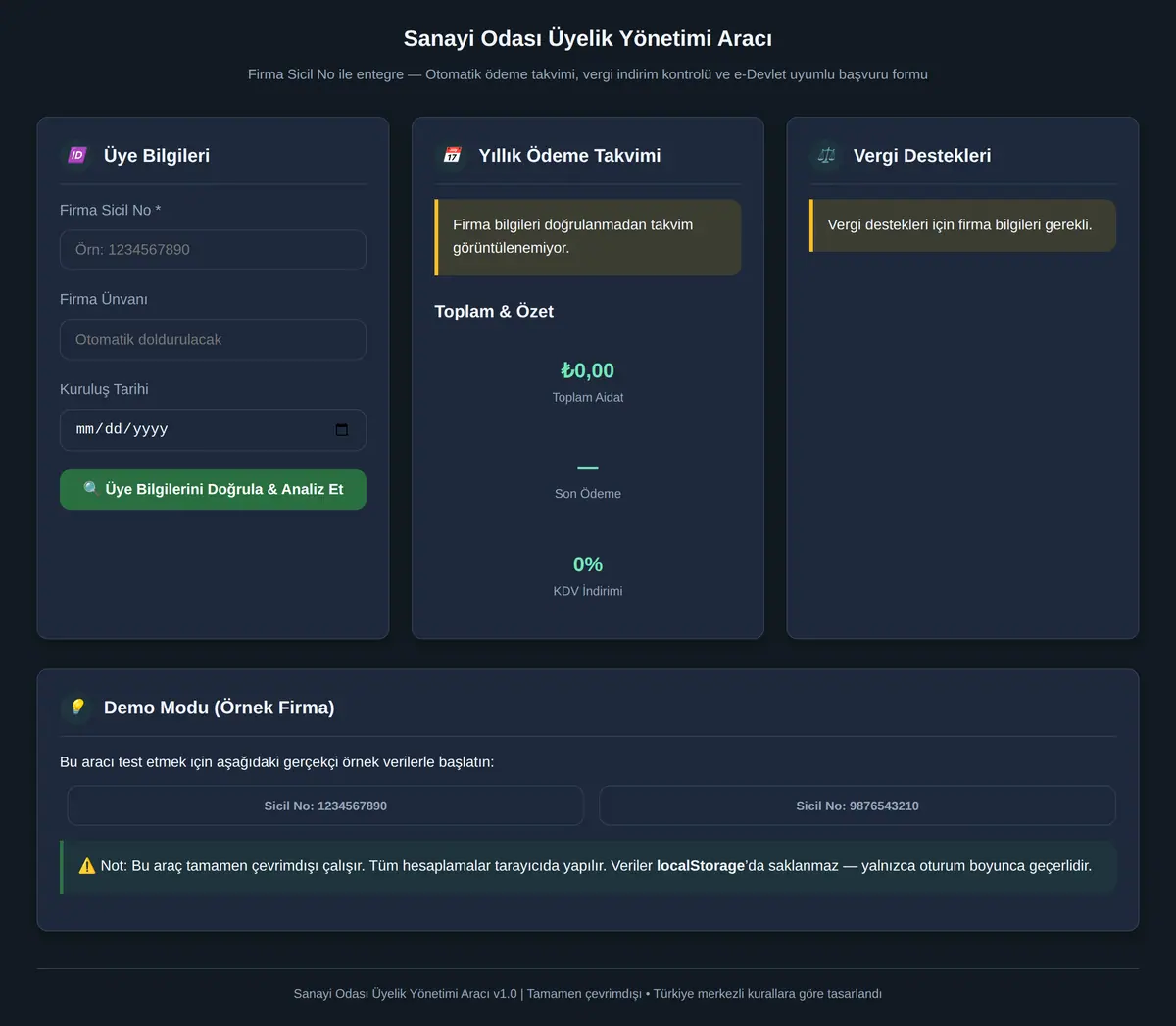Click the 'Bu aracı test etmek için' instruction line

(277, 762)
